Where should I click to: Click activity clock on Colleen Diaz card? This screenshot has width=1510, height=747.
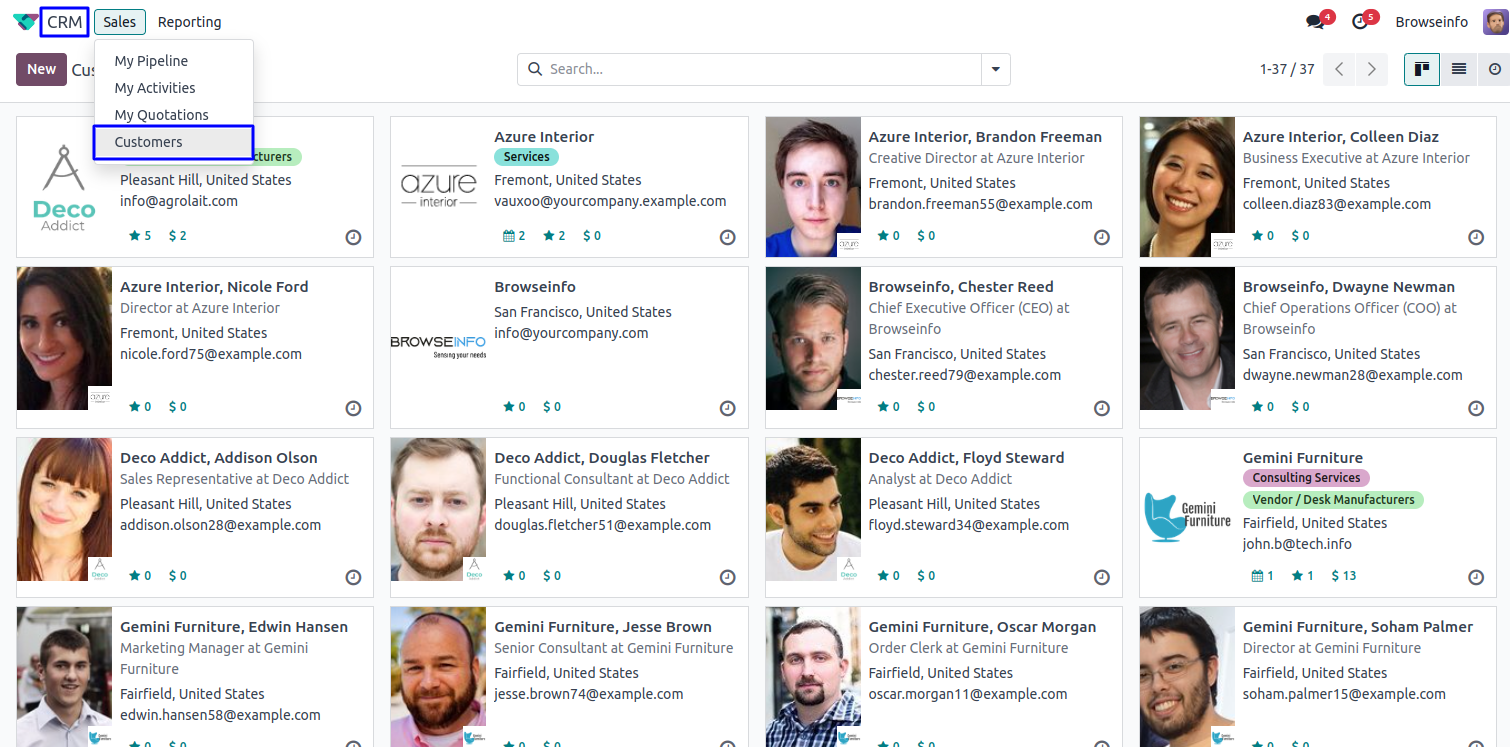tap(1475, 237)
